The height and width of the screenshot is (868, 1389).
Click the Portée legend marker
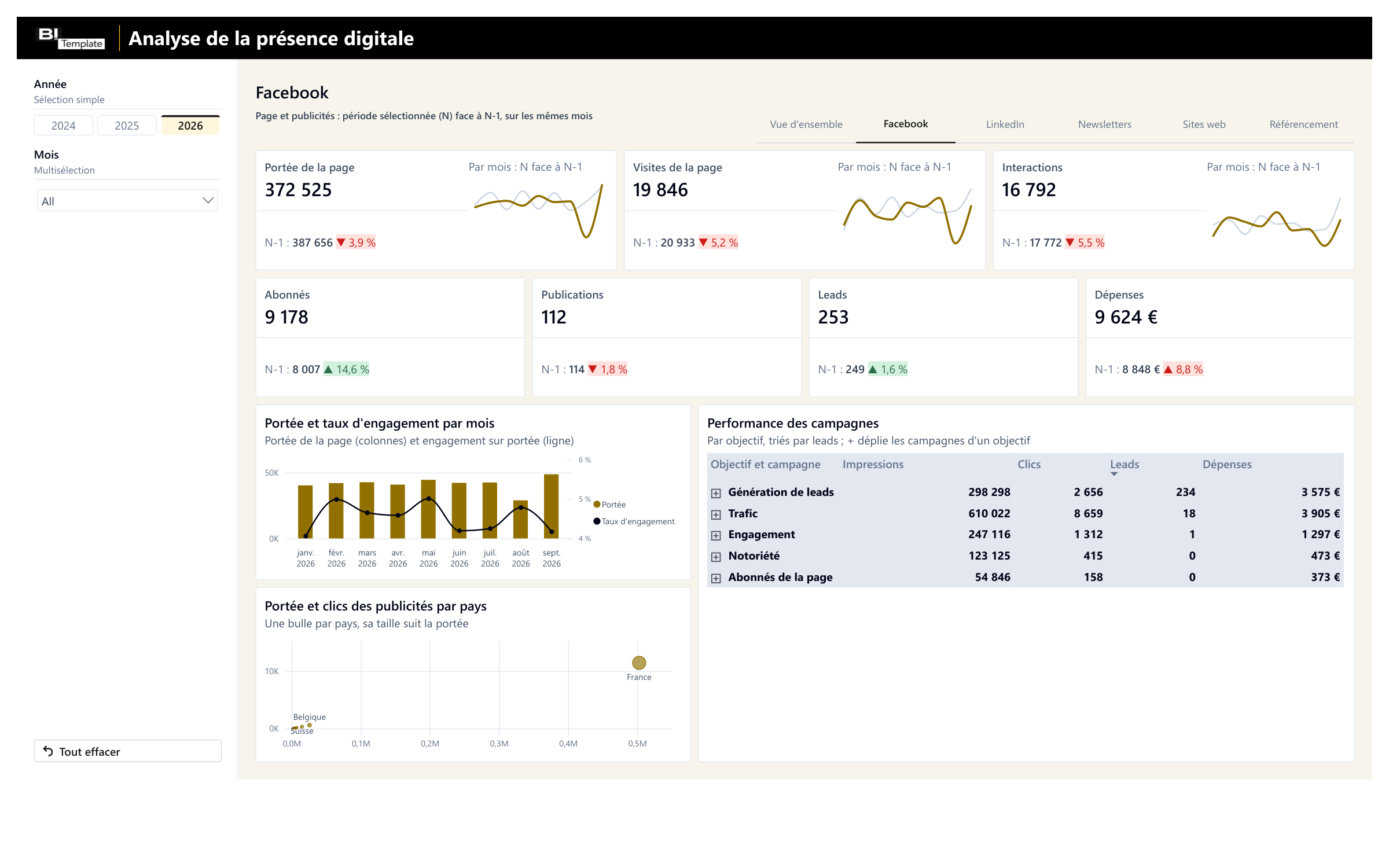click(597, 505)
